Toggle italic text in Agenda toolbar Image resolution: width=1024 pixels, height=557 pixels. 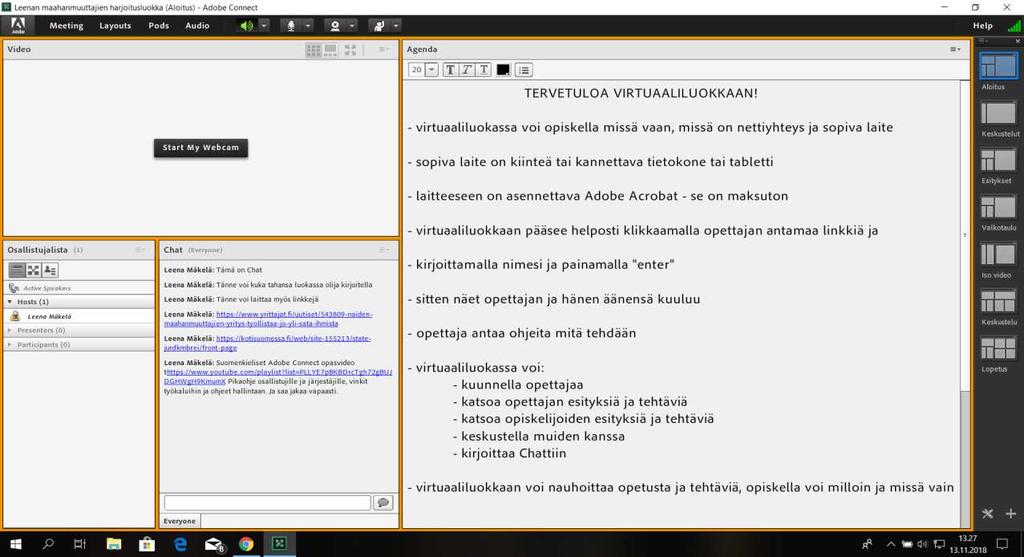[x=467, y=70]
